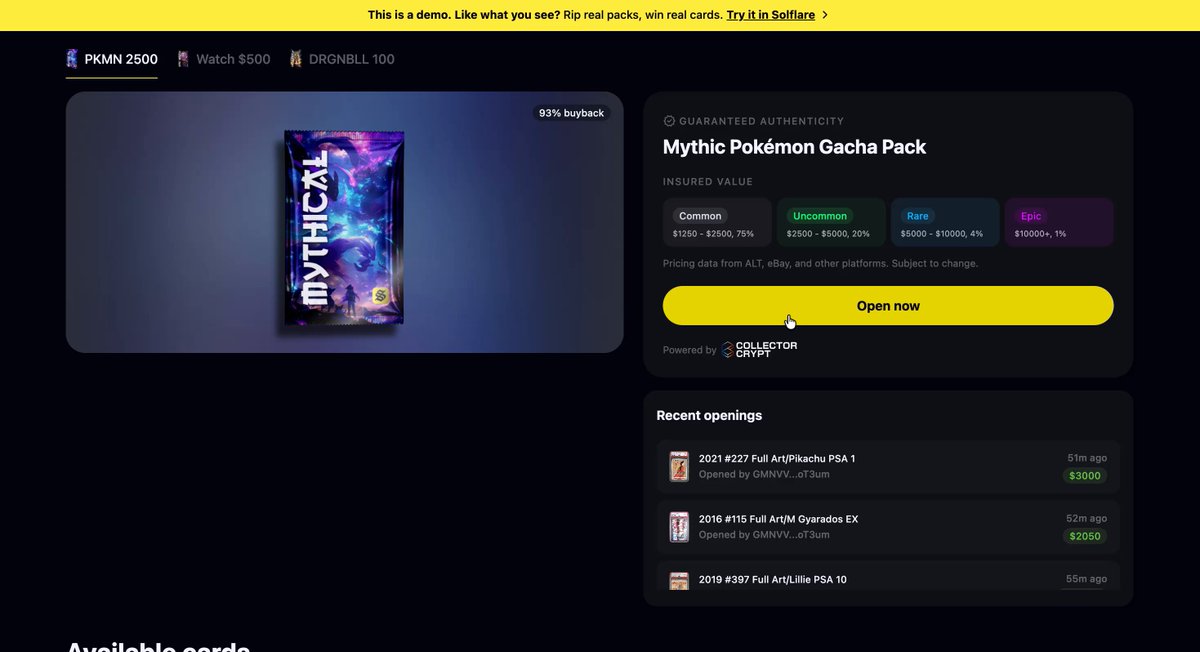Select the Epic rarity tier card
The width and height of the screenshot is (1200, 652).
(1059, 223)
